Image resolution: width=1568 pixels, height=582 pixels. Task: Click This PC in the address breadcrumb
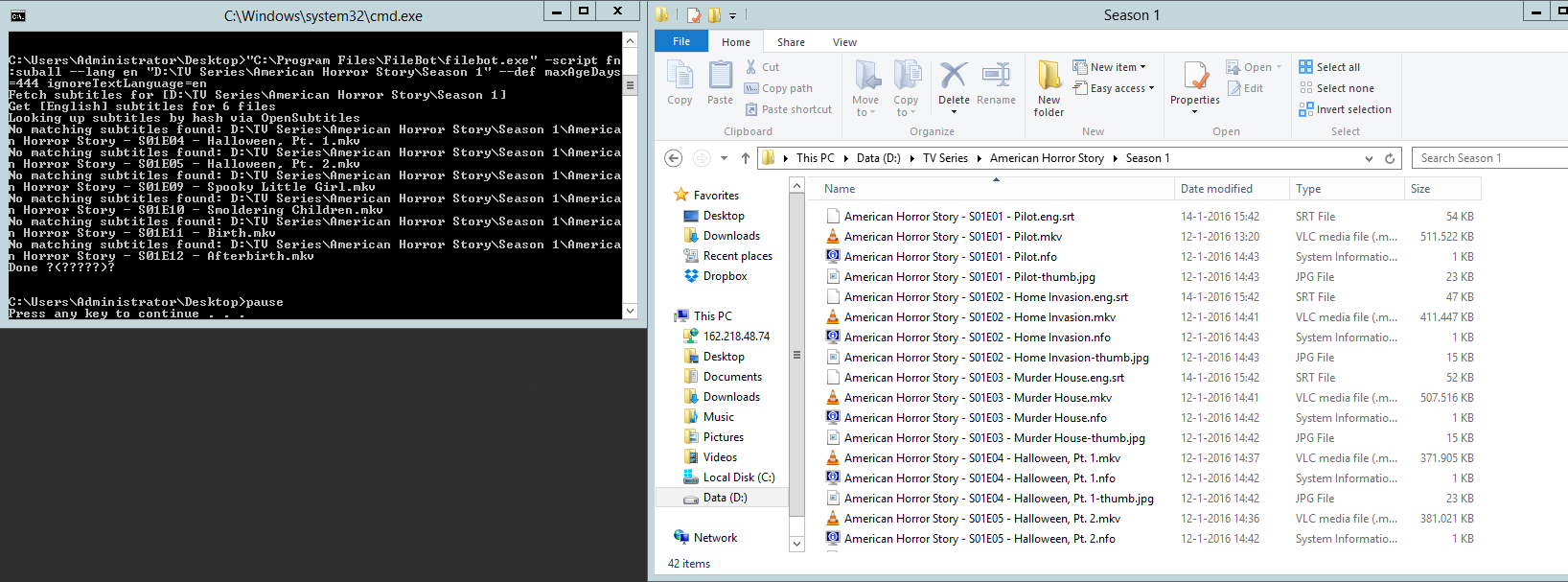coord(815,158)
